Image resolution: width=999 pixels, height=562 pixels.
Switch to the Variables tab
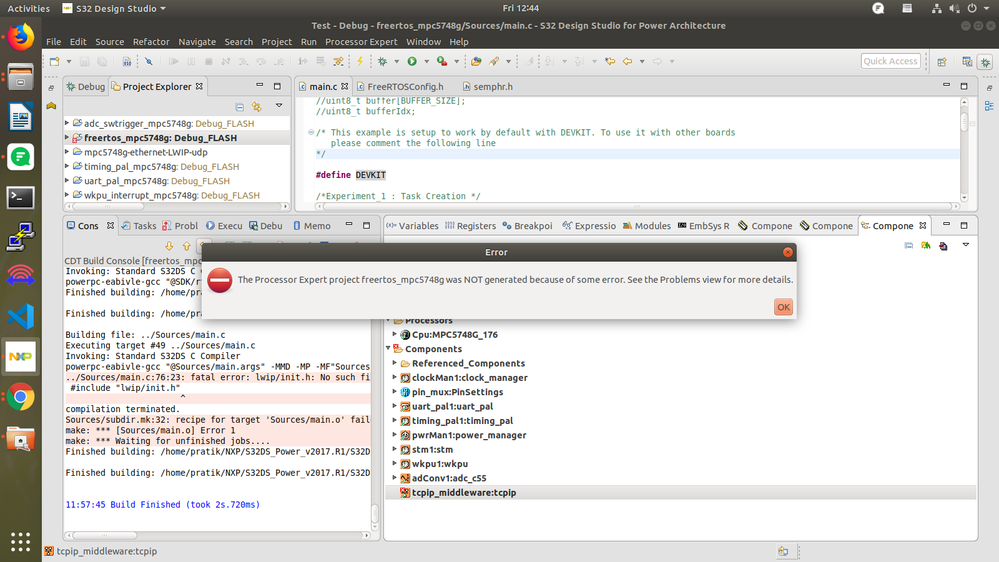pyautogui.click(x=412, y=226)
